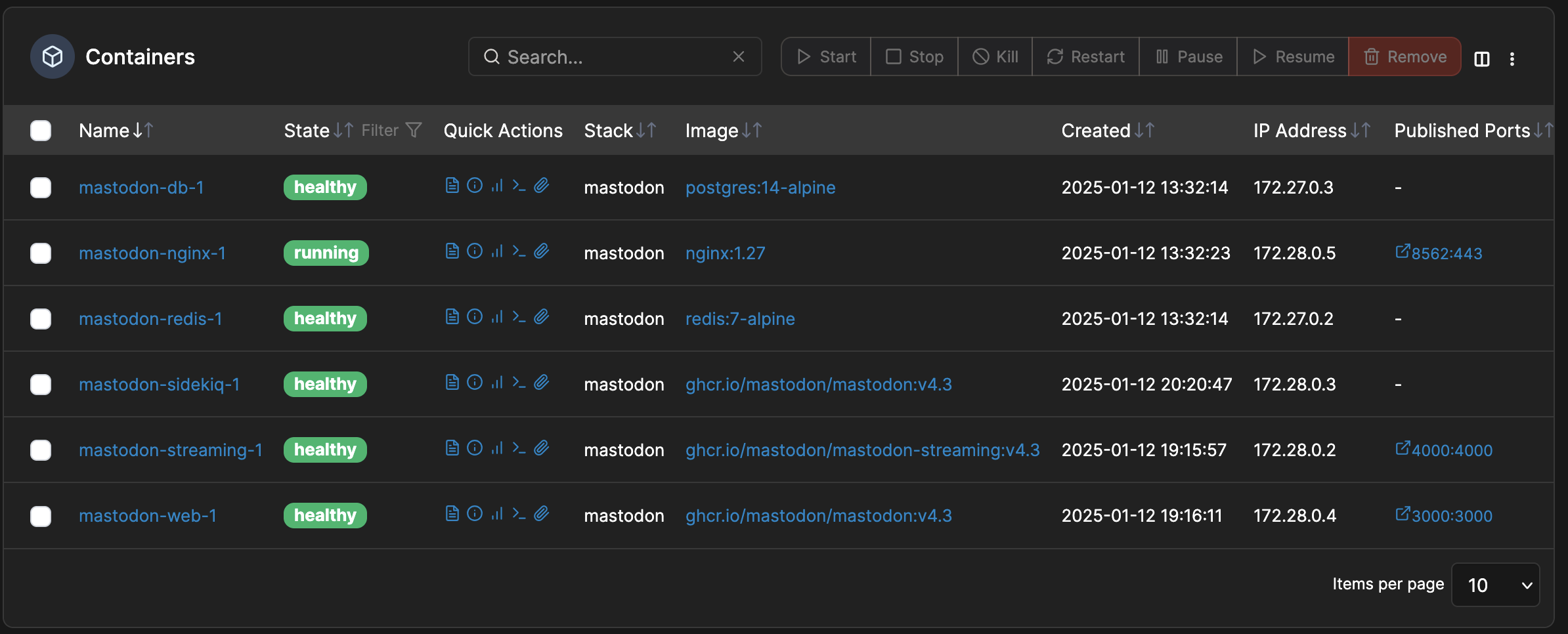1568x634 pixels.
Task: Sort by Published Ports column
Action: click(x=1473, y=131)
